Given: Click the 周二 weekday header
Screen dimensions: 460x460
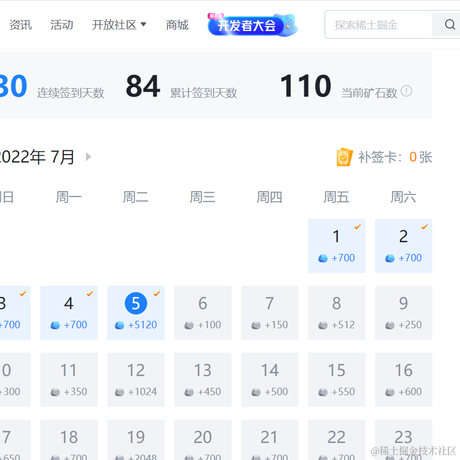Looking at the screenshot, I should 135,197.
